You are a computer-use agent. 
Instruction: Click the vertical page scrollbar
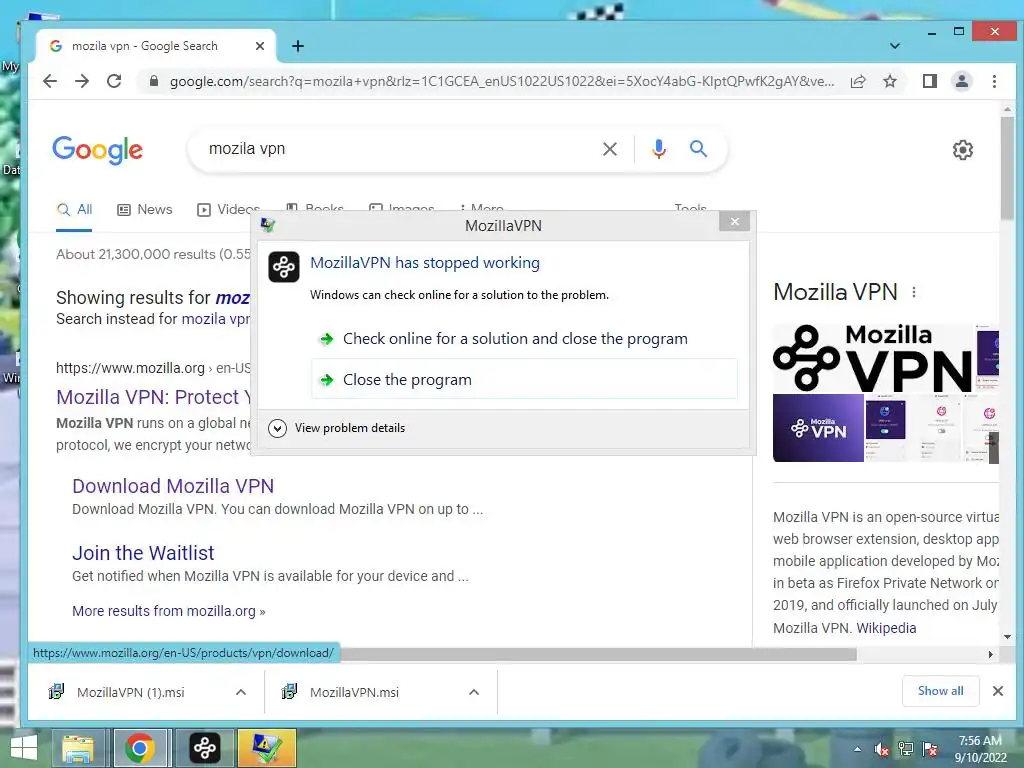tap(1007, 168)
